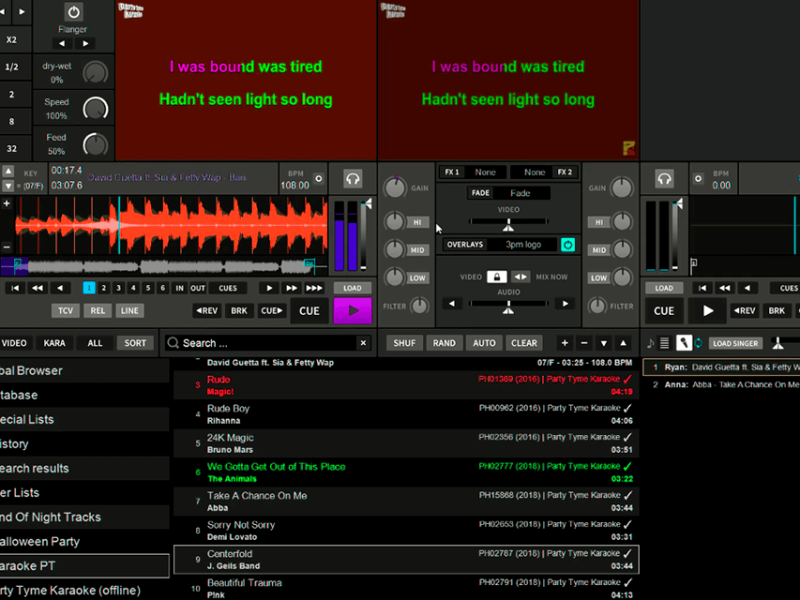Click the LOAD SINGER button
800x600 pixels.
735,343
